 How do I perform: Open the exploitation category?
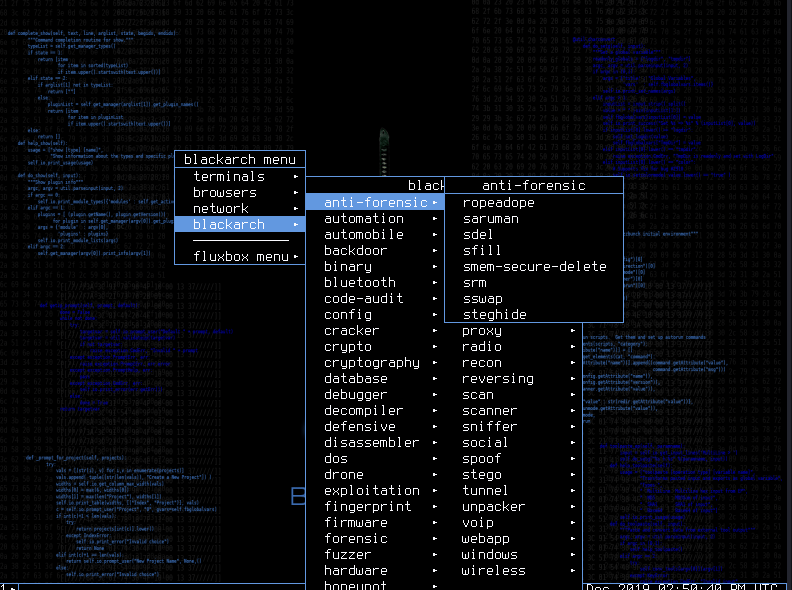click(375, 491)
